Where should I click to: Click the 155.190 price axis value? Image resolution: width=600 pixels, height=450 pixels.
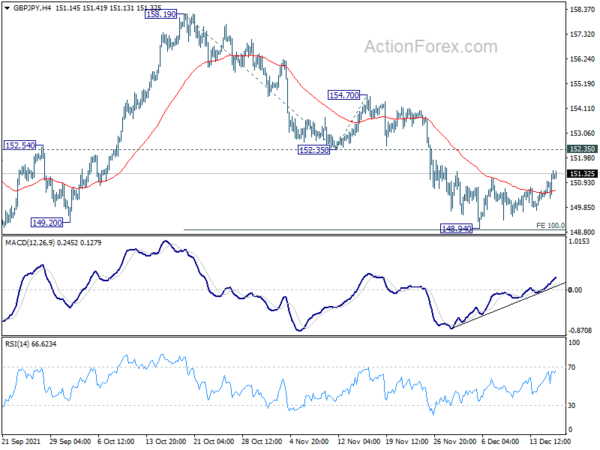[582, 83]
